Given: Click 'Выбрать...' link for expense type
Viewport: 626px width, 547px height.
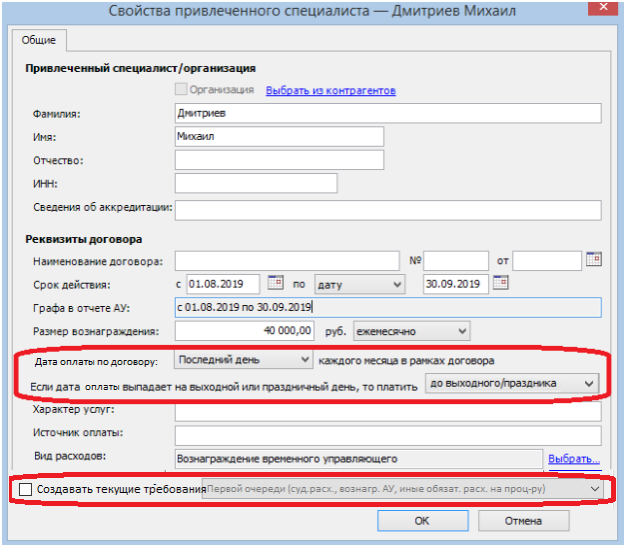Looking at the screenshot, I should pyautogui.click(x=573, y=459).
